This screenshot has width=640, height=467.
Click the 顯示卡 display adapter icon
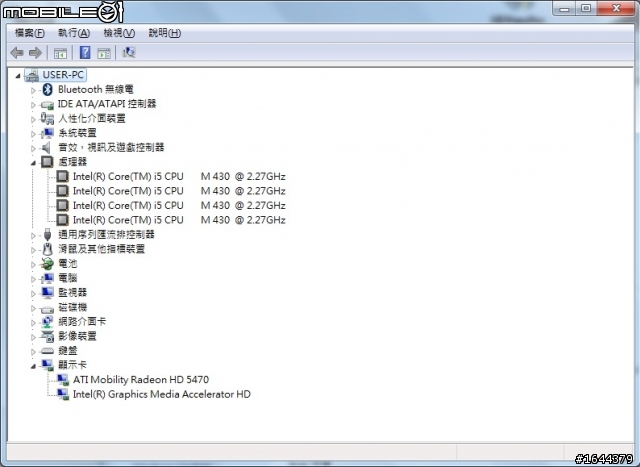point(47,365)
